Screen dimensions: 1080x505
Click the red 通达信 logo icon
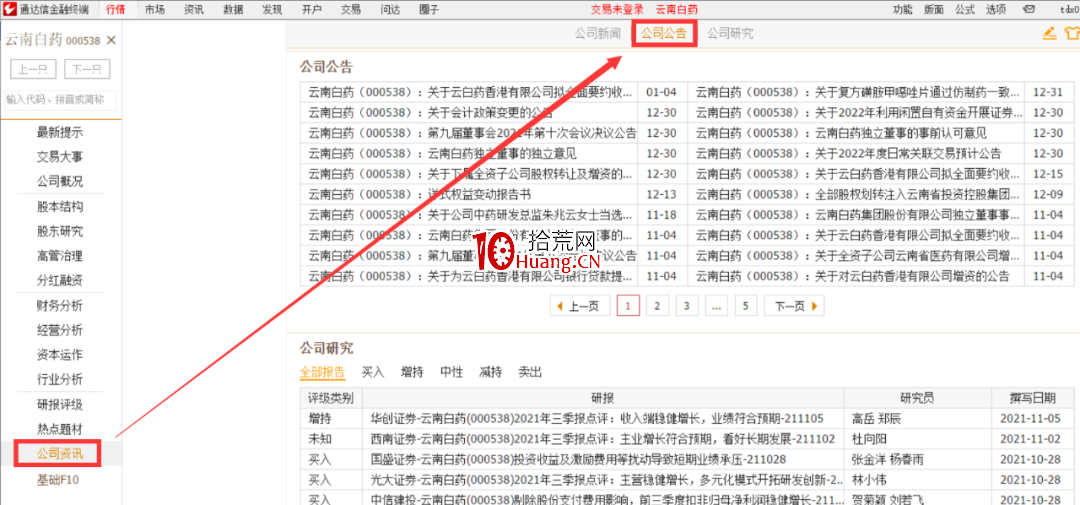coord(9,10)
